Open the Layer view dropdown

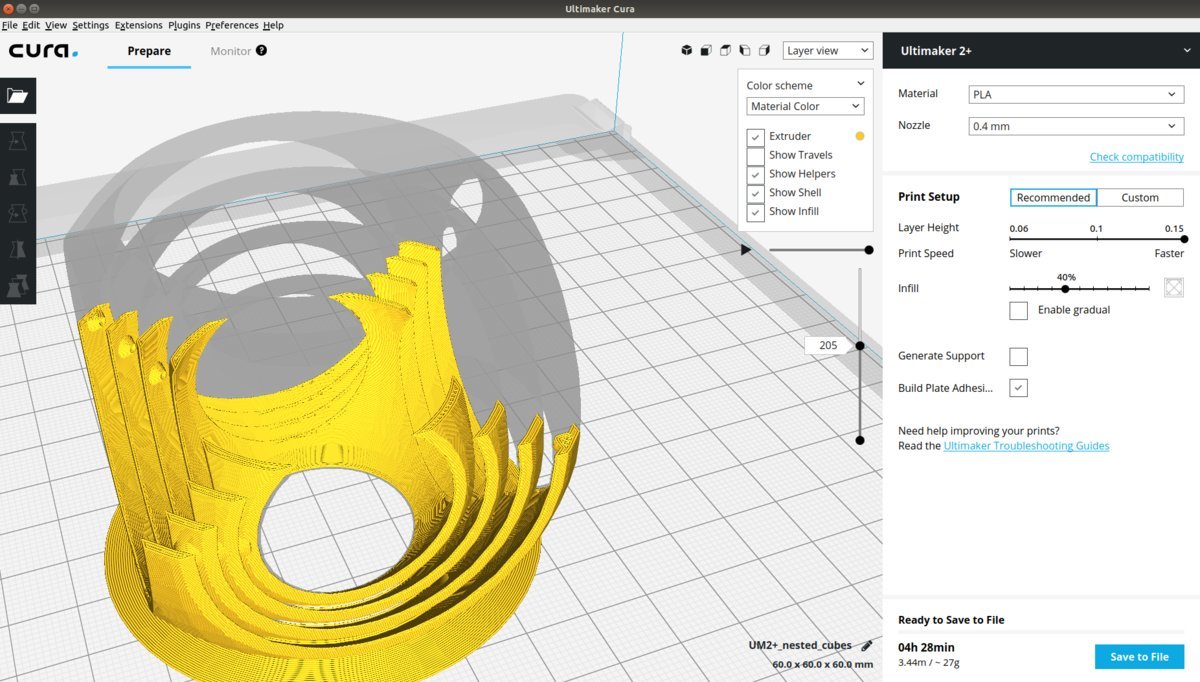tap(827, 50)
